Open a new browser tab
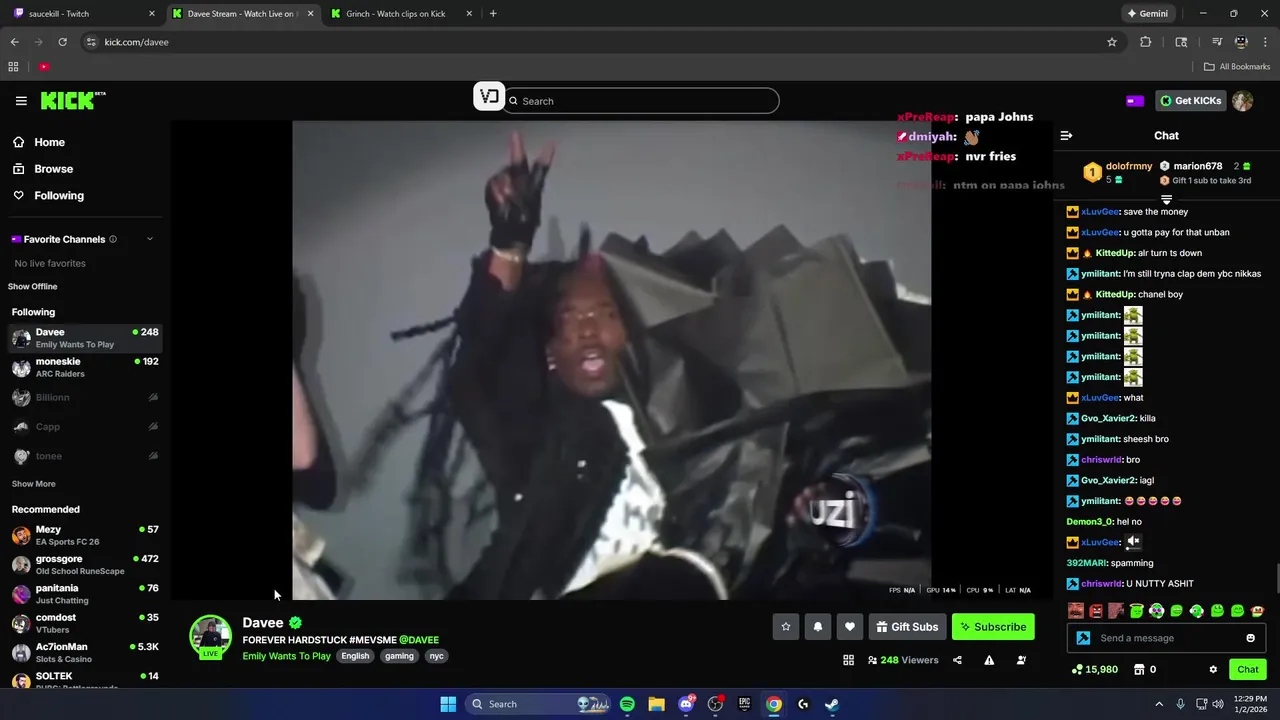The image size is (1280, 720). (x=493, y=14)
